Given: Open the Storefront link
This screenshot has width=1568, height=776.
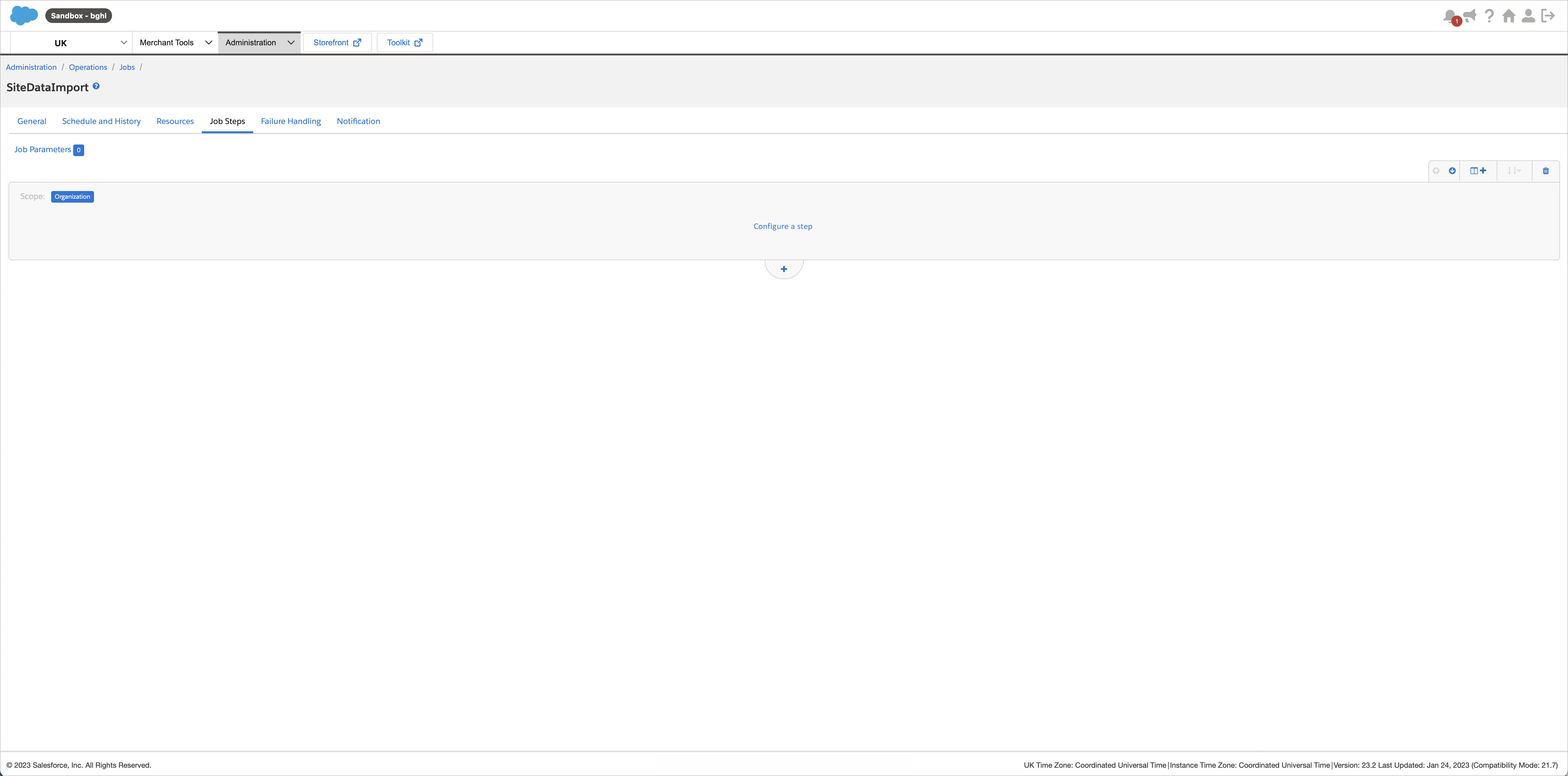Looking at the screenshot, I should [337, 43].
